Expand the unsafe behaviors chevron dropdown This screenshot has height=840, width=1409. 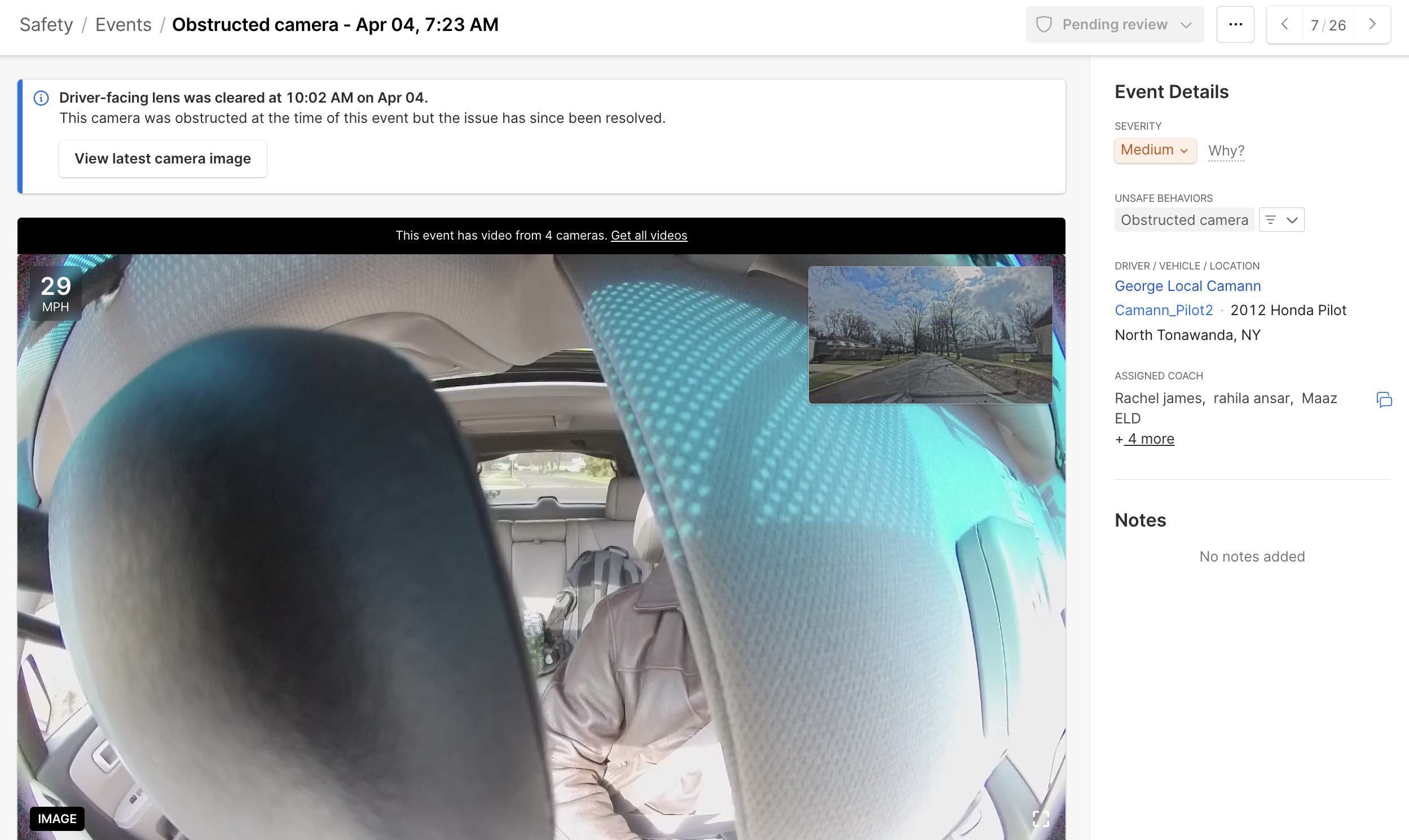pyautogui.click(x=1292, y=220)
